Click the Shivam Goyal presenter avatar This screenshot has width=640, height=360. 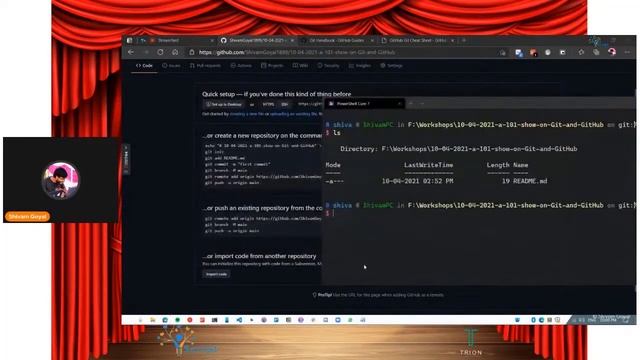(61, 180)
